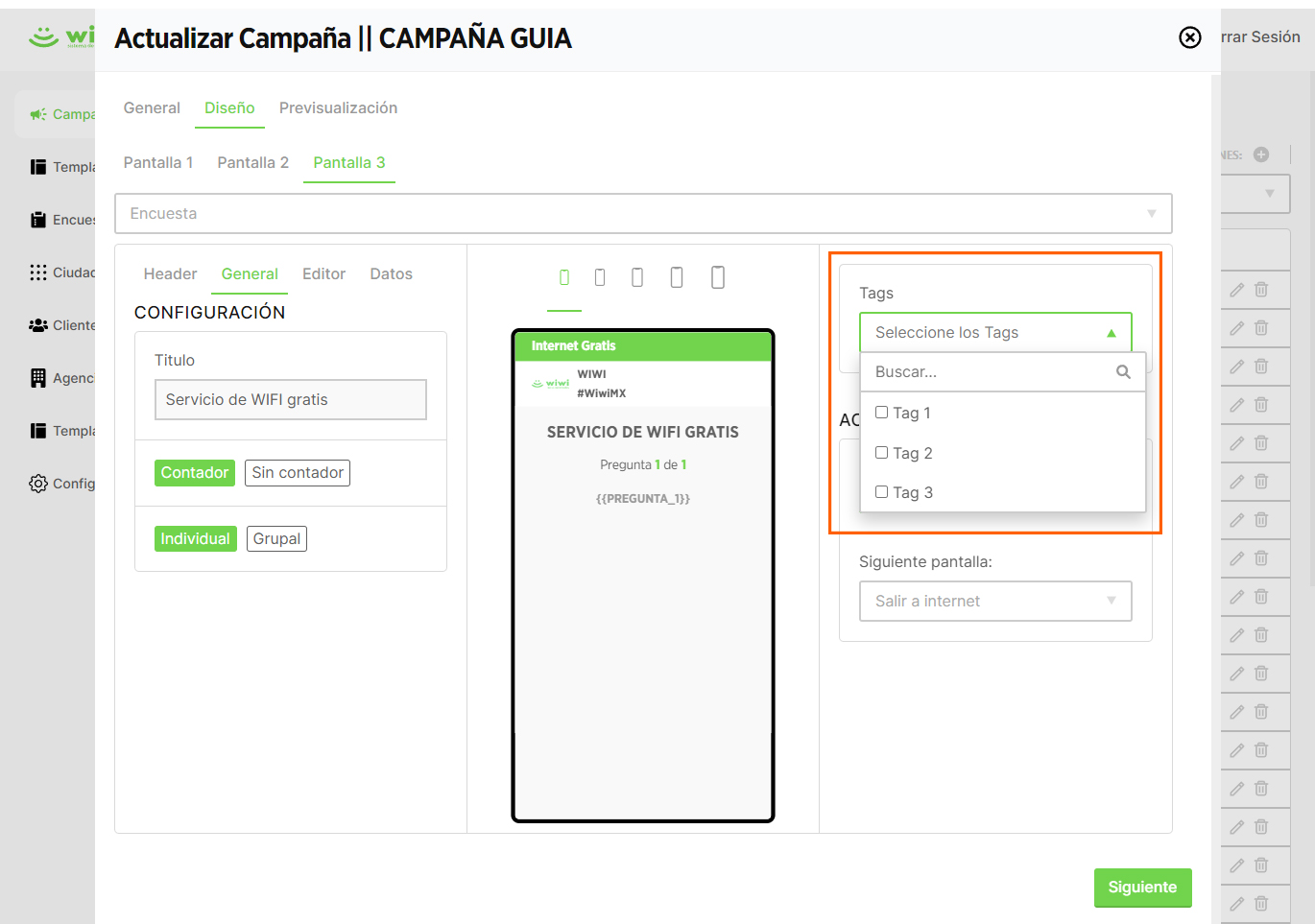1315x924 pixels.
Task: Choose the middle device preview icon
Action: (637, 277)
